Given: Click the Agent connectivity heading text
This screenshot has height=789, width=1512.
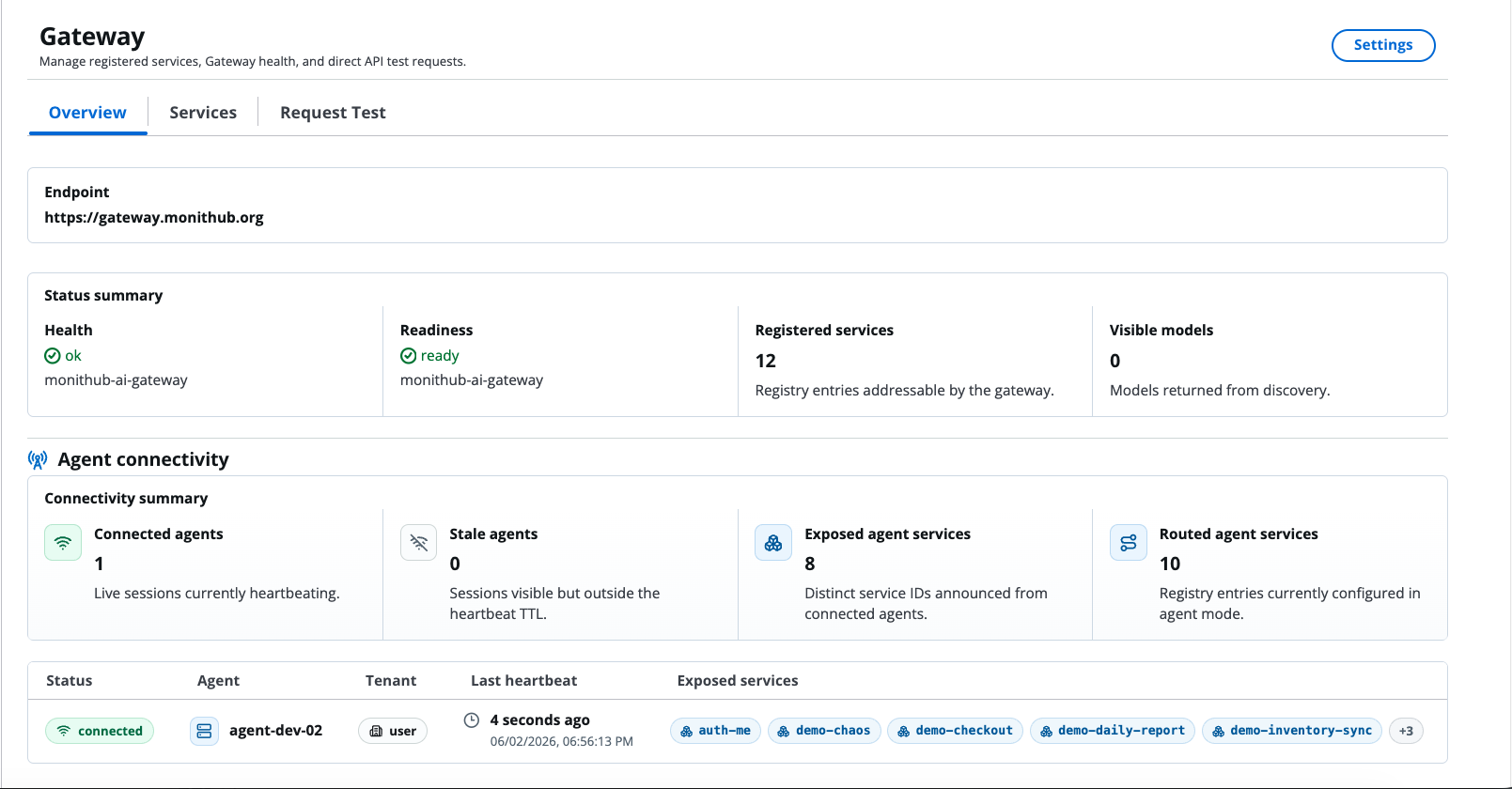Looking at the screenshot, I should coord(144,459).
